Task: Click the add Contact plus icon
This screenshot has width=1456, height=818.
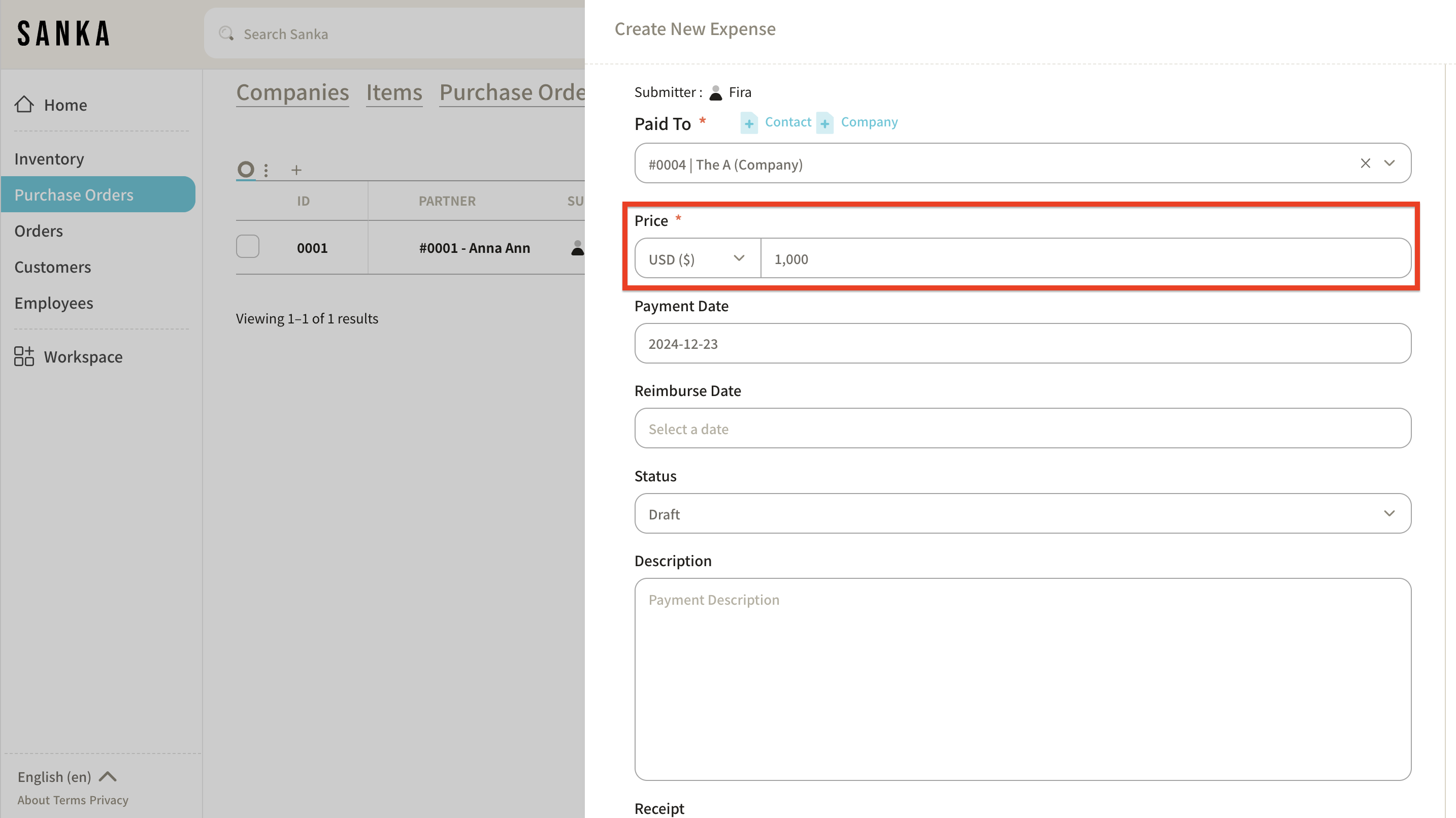Action: click(749, 123)
